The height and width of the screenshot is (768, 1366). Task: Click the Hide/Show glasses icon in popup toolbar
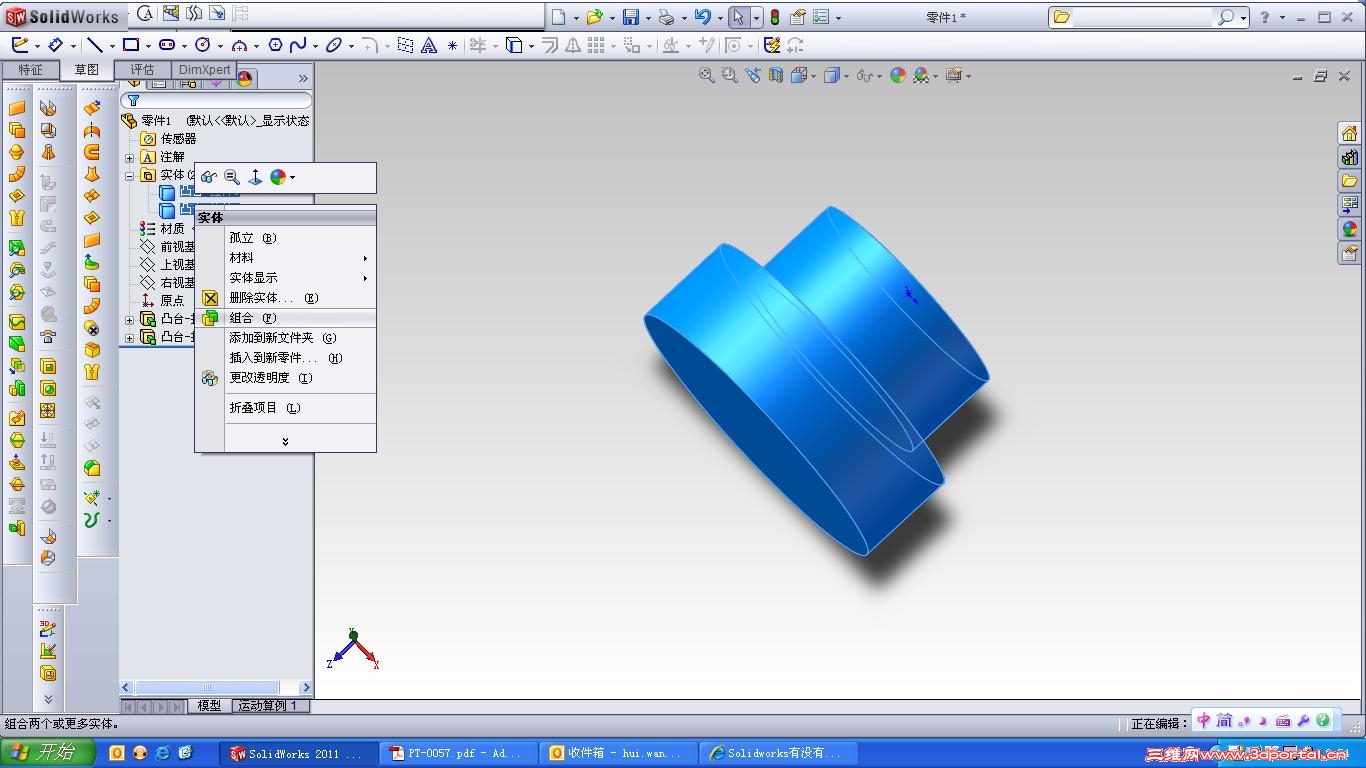[208, 177]
